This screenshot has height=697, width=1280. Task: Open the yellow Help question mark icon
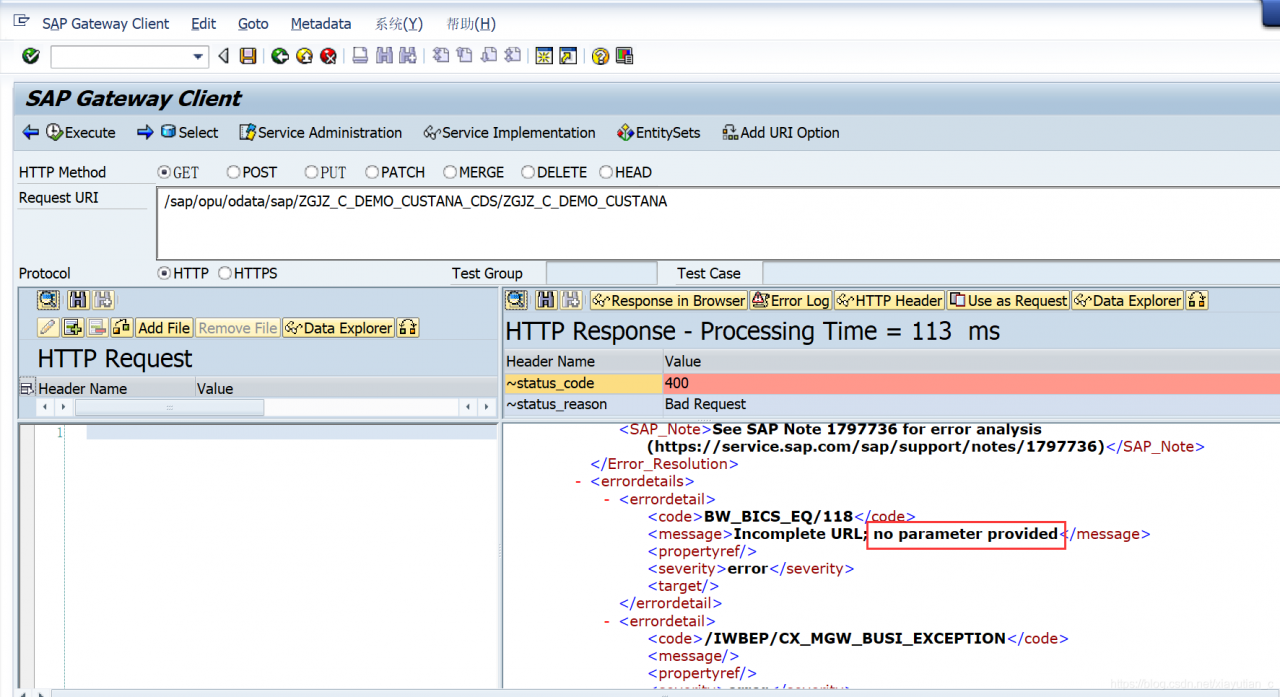[600, 56]
